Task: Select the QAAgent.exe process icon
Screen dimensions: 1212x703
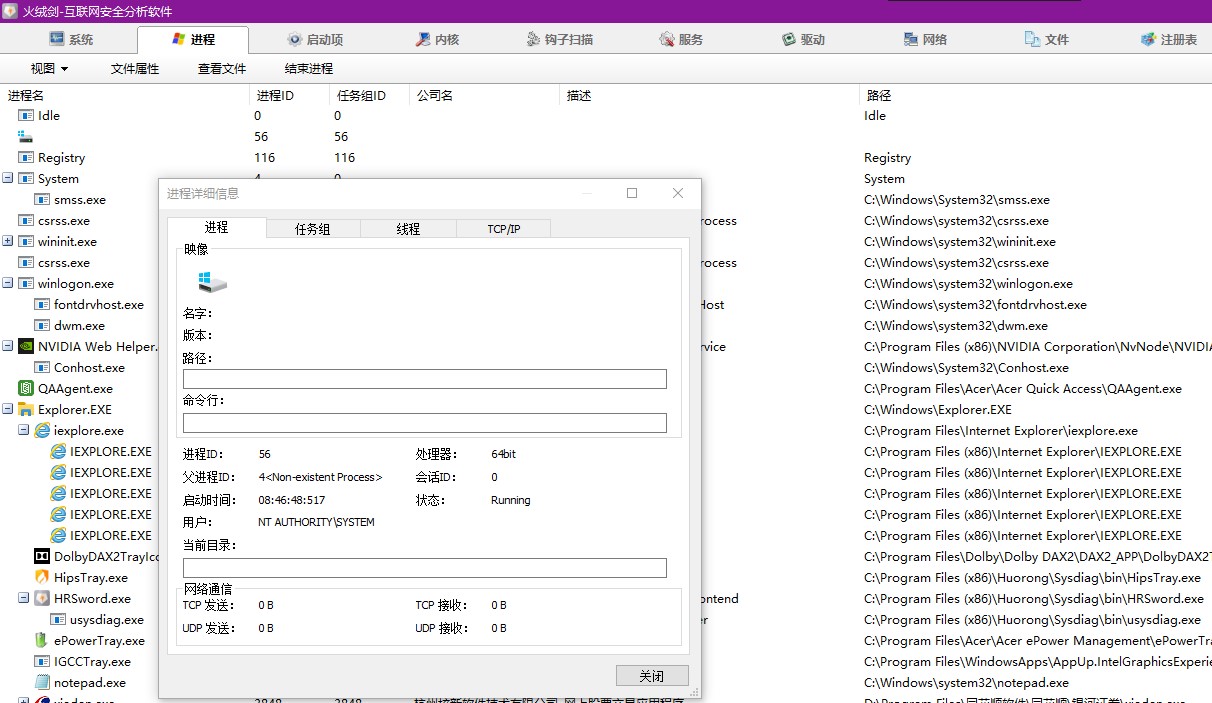Action: 26,388
